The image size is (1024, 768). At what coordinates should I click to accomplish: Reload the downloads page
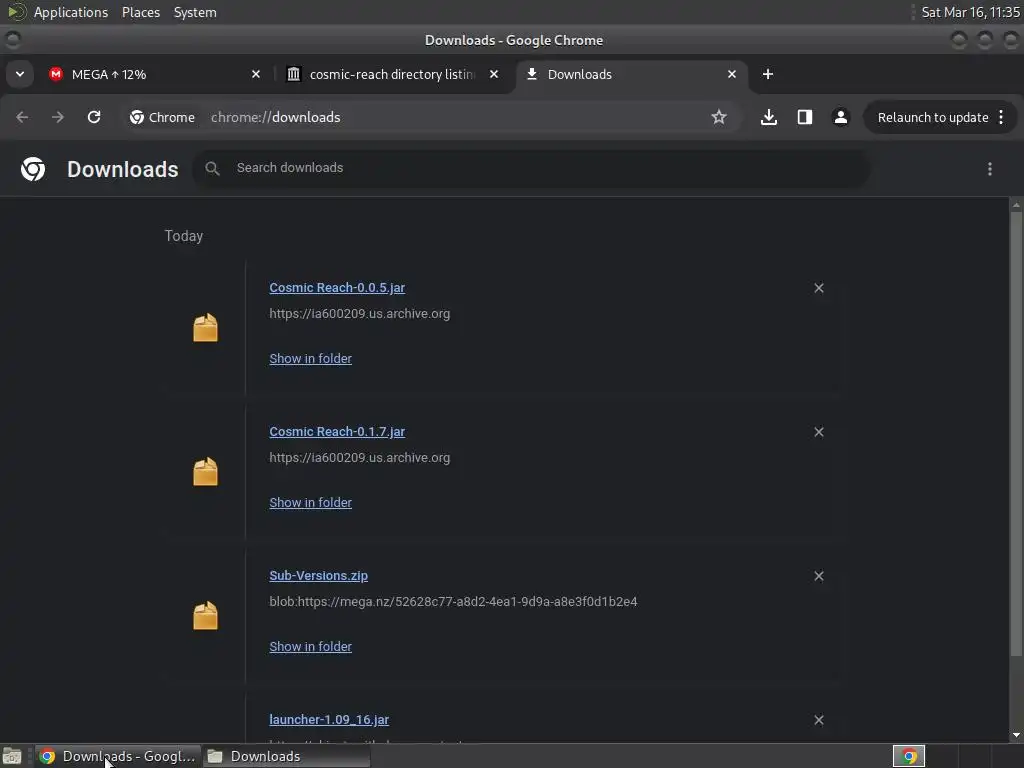tap(94, 117)
